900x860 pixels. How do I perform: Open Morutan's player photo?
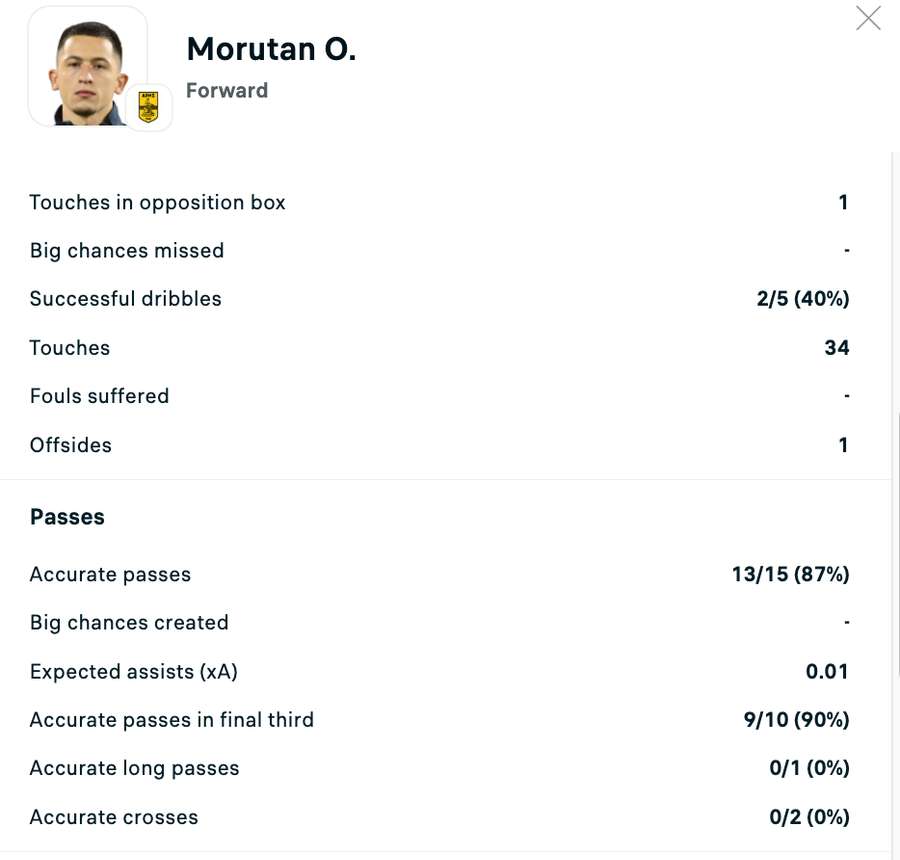click(88, 66)
